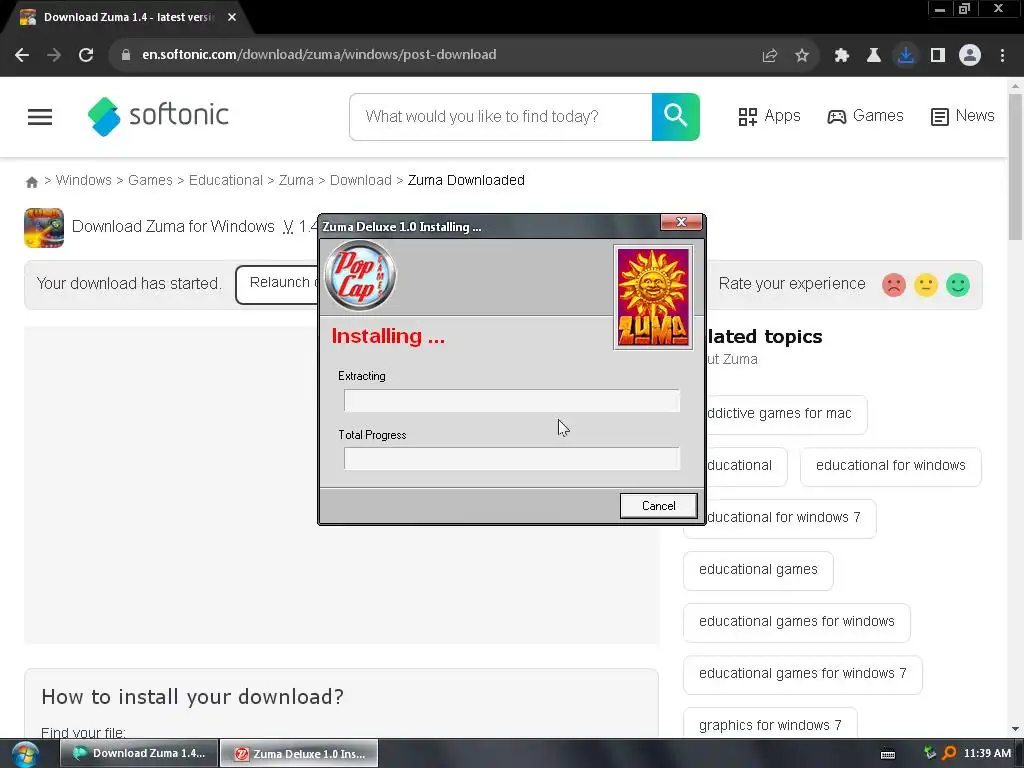Open 'addictive games for mac' topic
The height and width of the screenshot is (768, 1024).
point(786,414)
